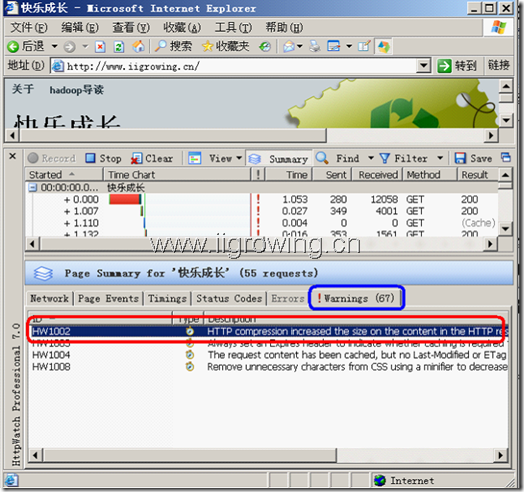The width and height of the screenshot is (524, 492).
Task: Click the 关于 link on the webpage
Action: 23,89
